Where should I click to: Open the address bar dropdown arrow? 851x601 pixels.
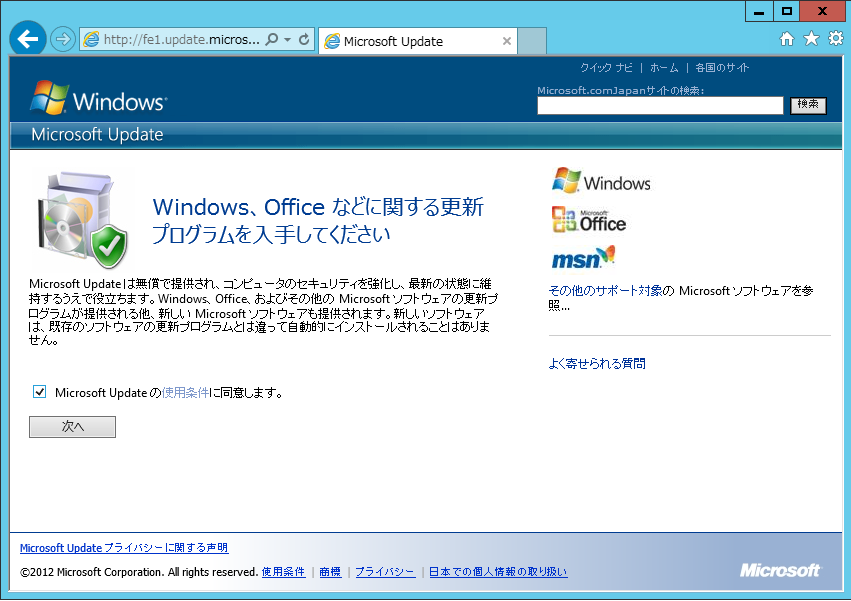(288, 40)
